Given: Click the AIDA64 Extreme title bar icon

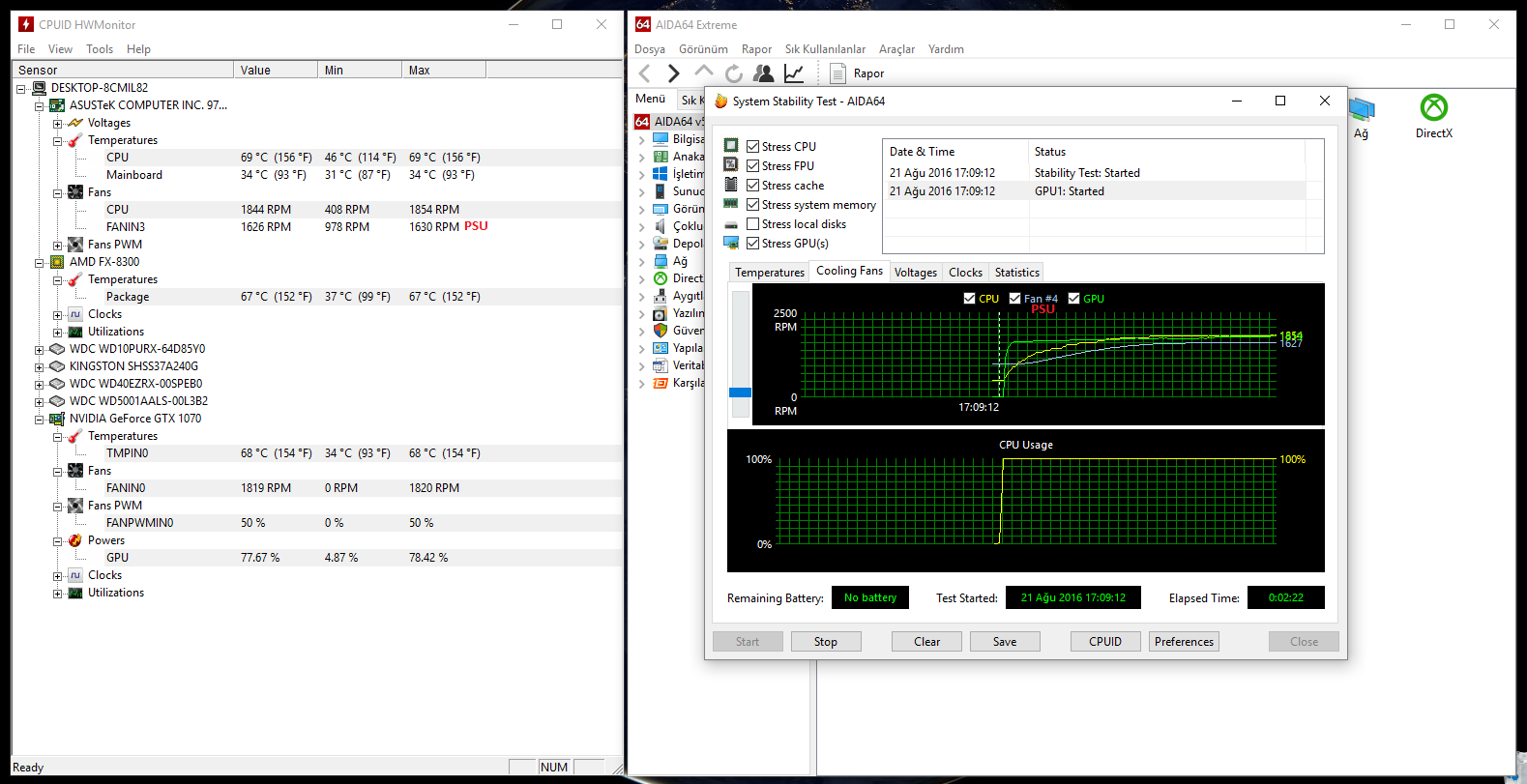Looking at the screenshot, I should click(643, 24).
